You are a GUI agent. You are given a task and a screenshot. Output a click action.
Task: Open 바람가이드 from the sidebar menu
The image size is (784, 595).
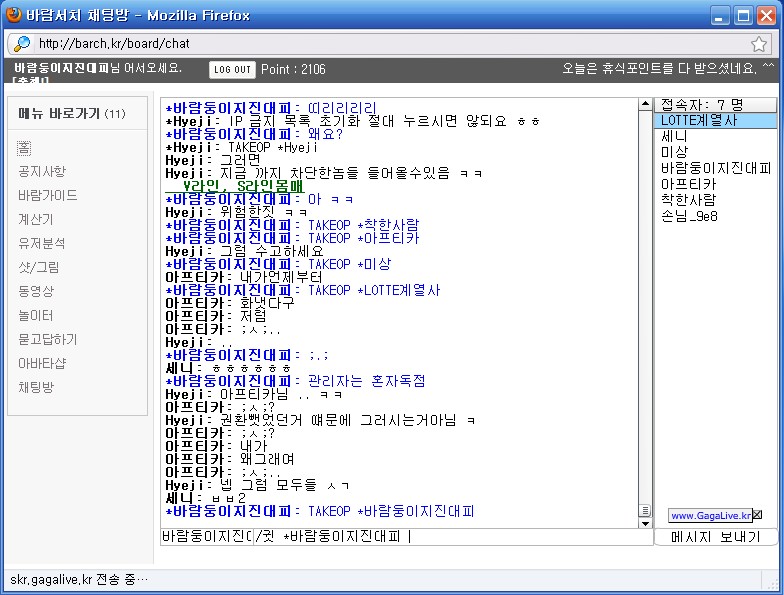pos(48,195)
